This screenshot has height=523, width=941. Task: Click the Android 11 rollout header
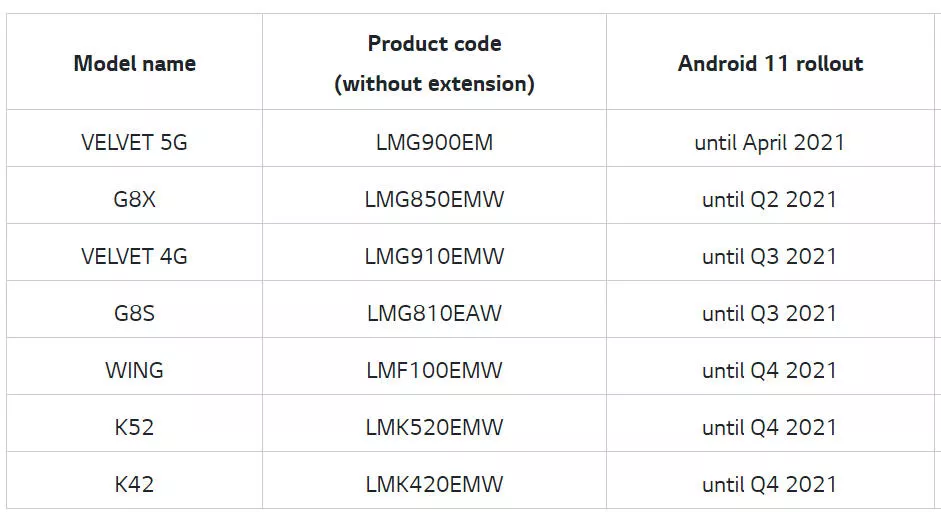771,63
